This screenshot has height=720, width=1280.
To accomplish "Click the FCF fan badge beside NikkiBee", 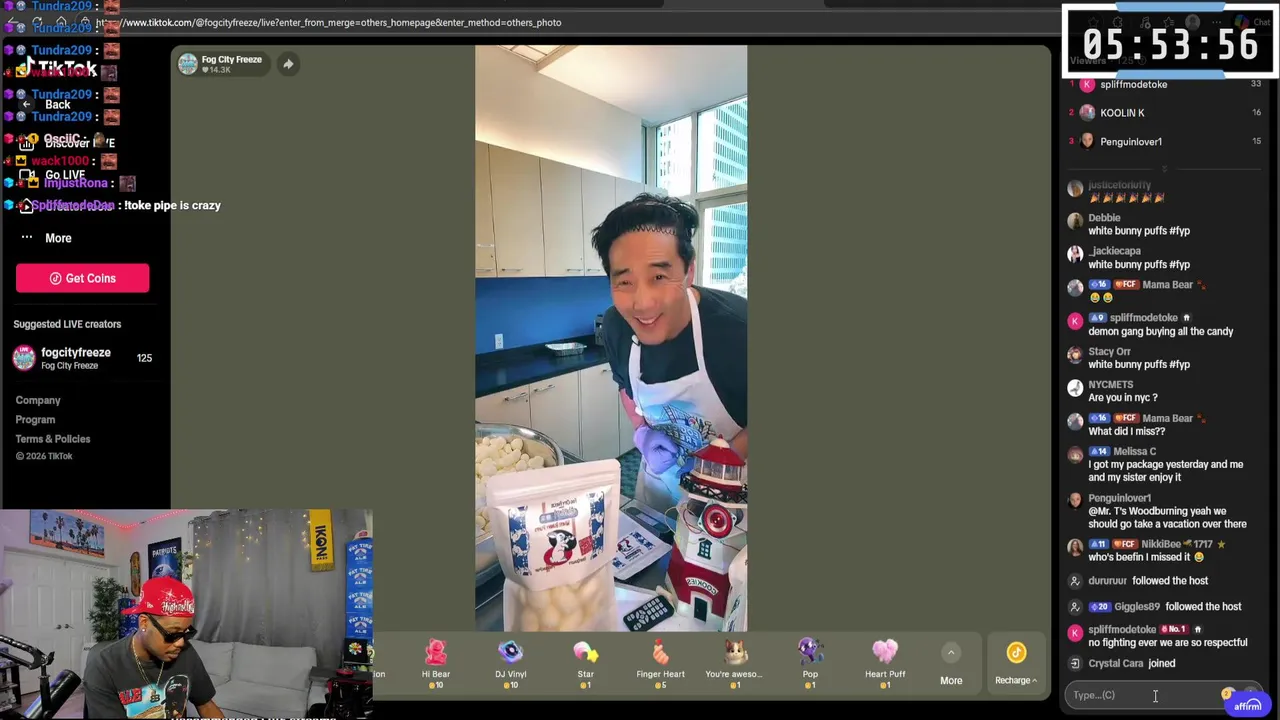I will coord(1125,545).
